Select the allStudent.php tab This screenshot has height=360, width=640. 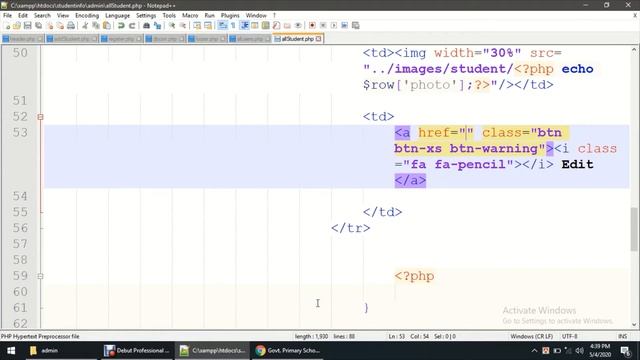point(297,39)
